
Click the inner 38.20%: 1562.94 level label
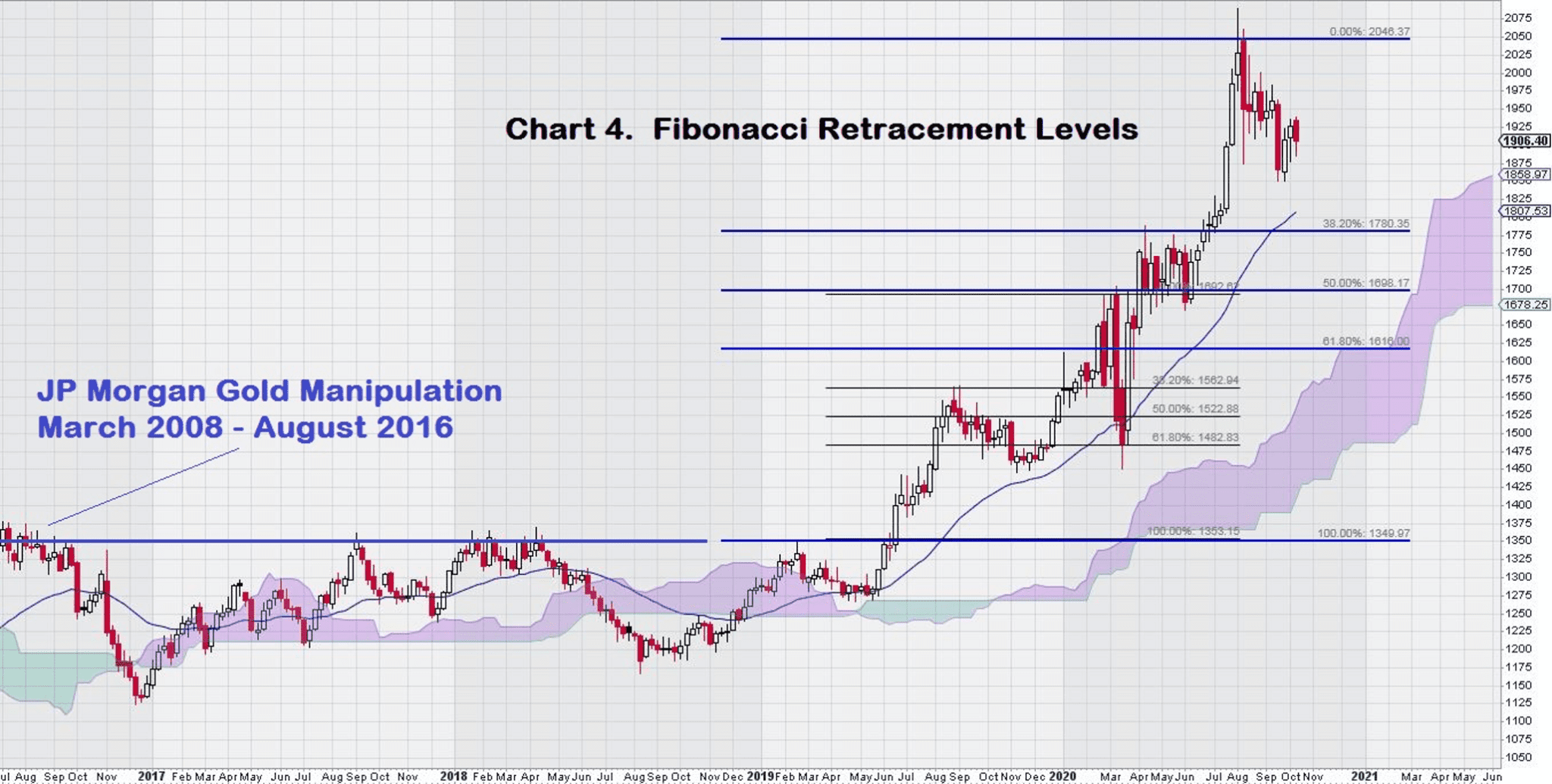(1195, 380)
